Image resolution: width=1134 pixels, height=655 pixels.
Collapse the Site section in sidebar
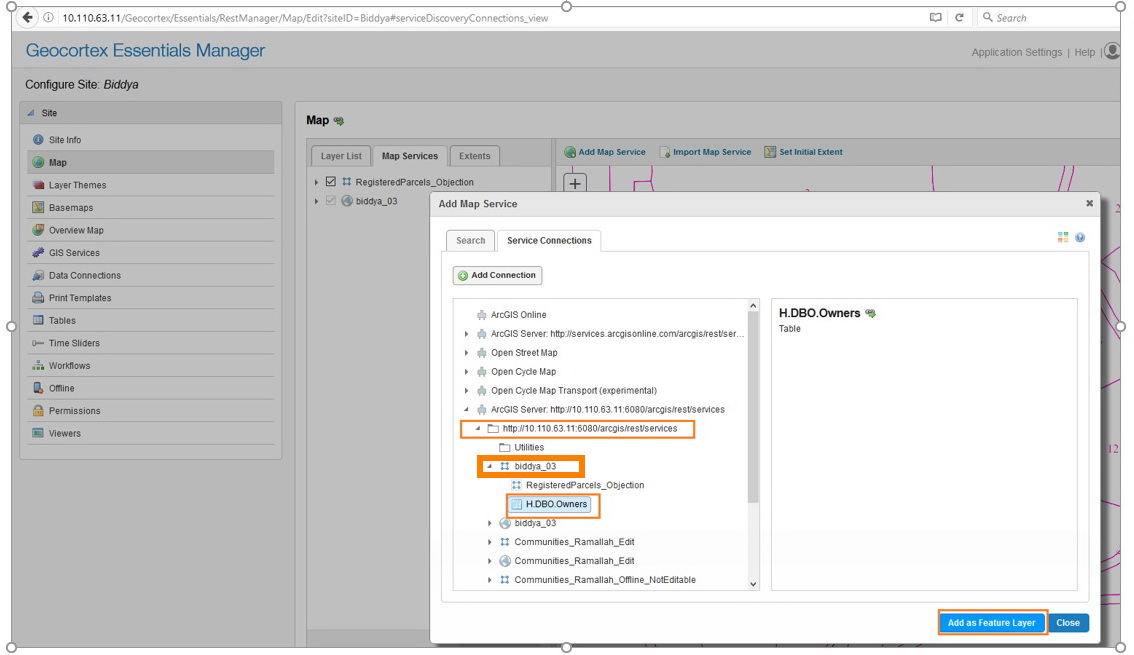click(x=31, y=113)
